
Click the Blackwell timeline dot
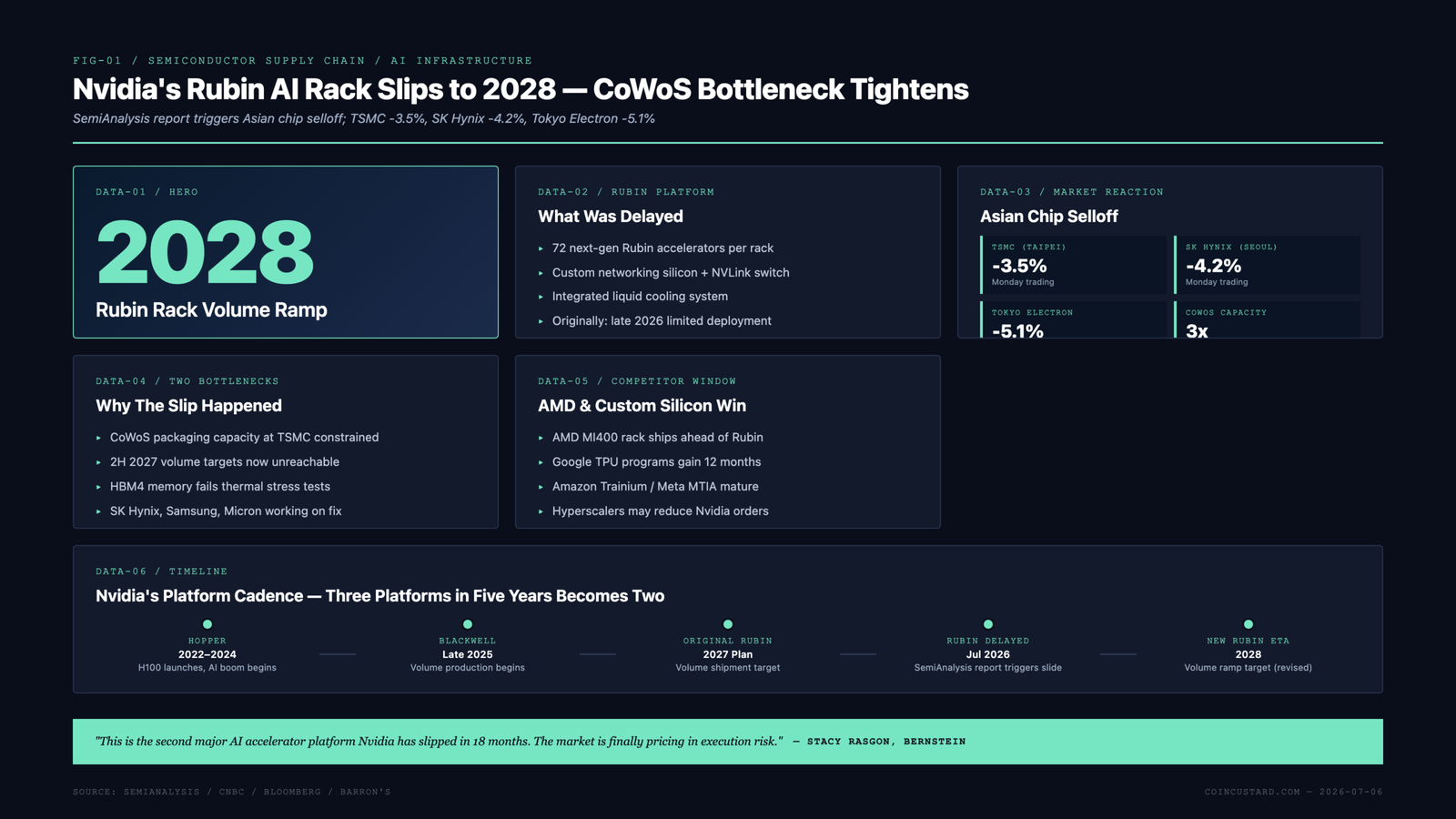pos(468,624)
